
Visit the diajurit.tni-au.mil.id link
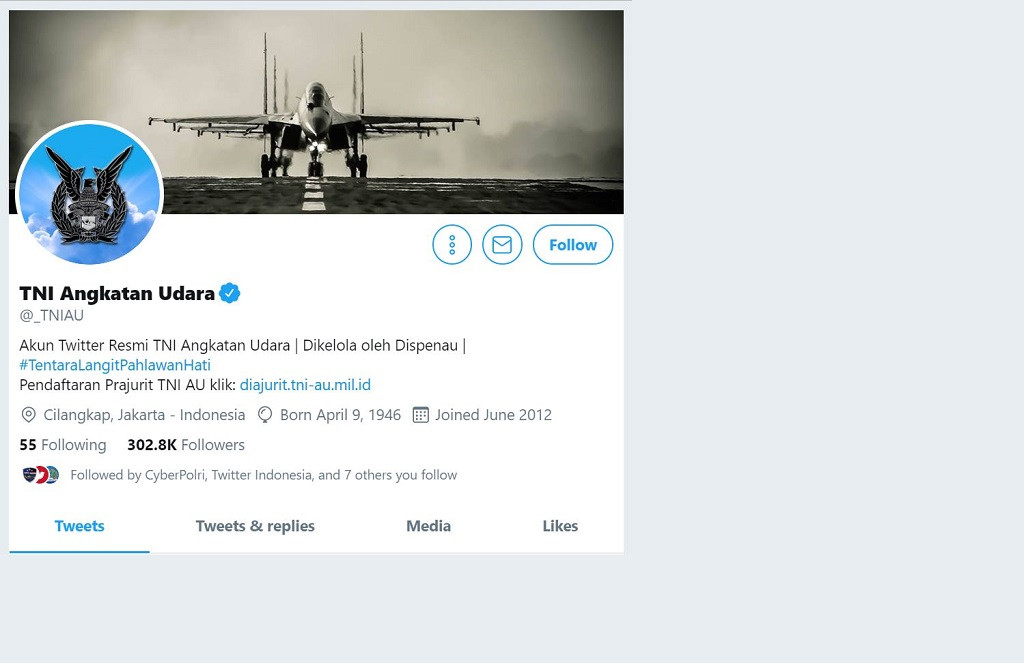click(x=305, y=385)
